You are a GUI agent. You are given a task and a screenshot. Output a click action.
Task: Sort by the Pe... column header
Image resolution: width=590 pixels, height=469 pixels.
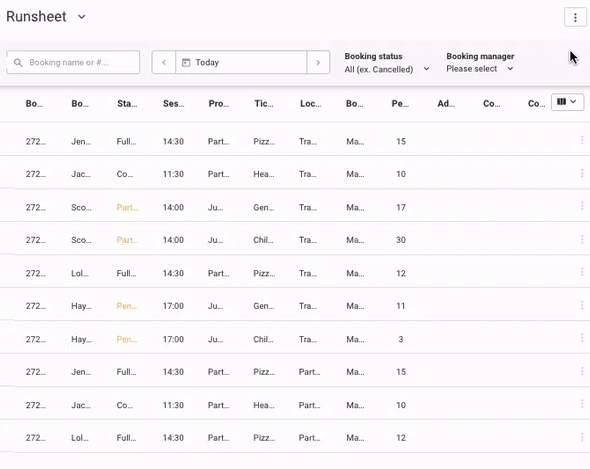tap(400, 104)
